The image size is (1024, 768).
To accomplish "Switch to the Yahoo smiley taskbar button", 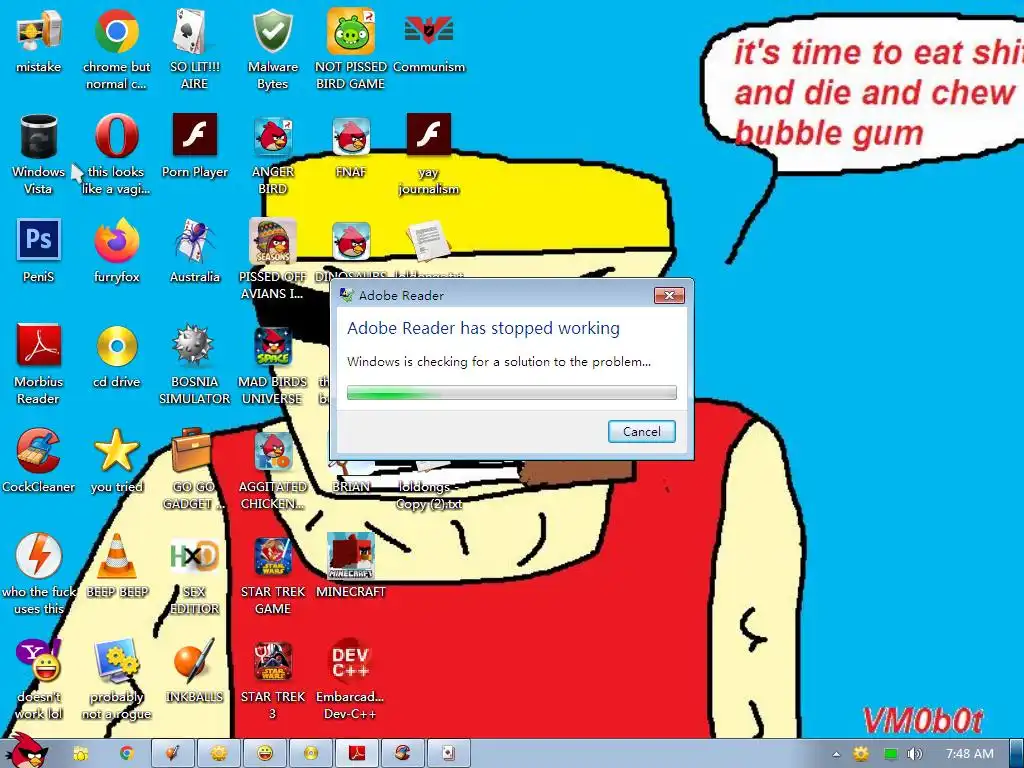I will pos(264,754).
